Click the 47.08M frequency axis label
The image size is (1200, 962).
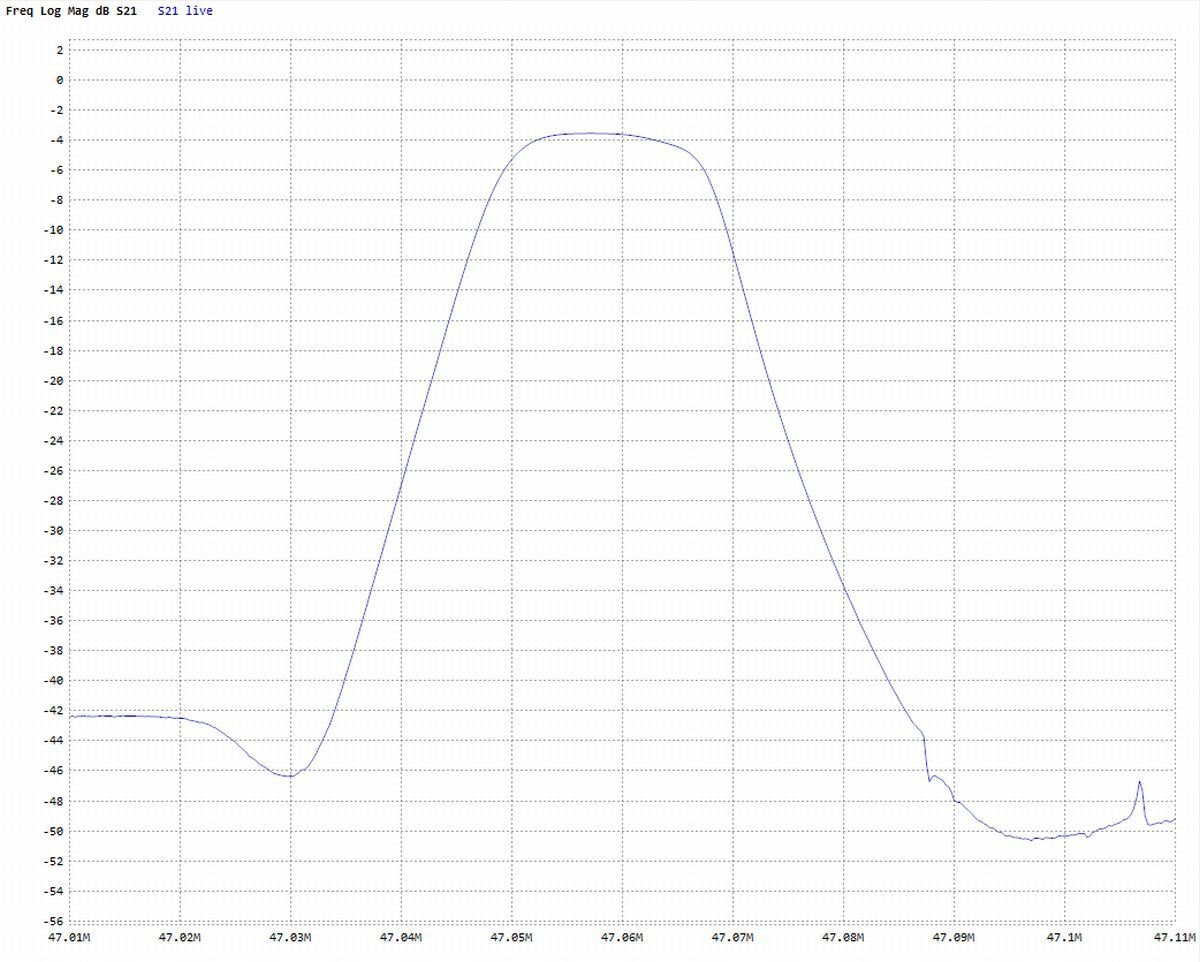pyautogui.click(x=843, y=938)
